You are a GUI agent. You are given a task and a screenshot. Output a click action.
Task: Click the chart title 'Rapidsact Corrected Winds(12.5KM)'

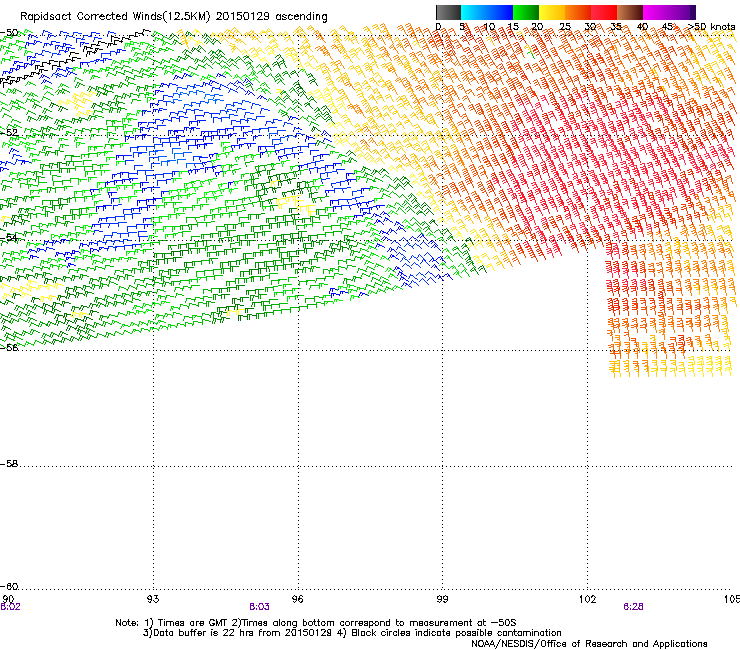pyautogui.click(x=115, y=17)
